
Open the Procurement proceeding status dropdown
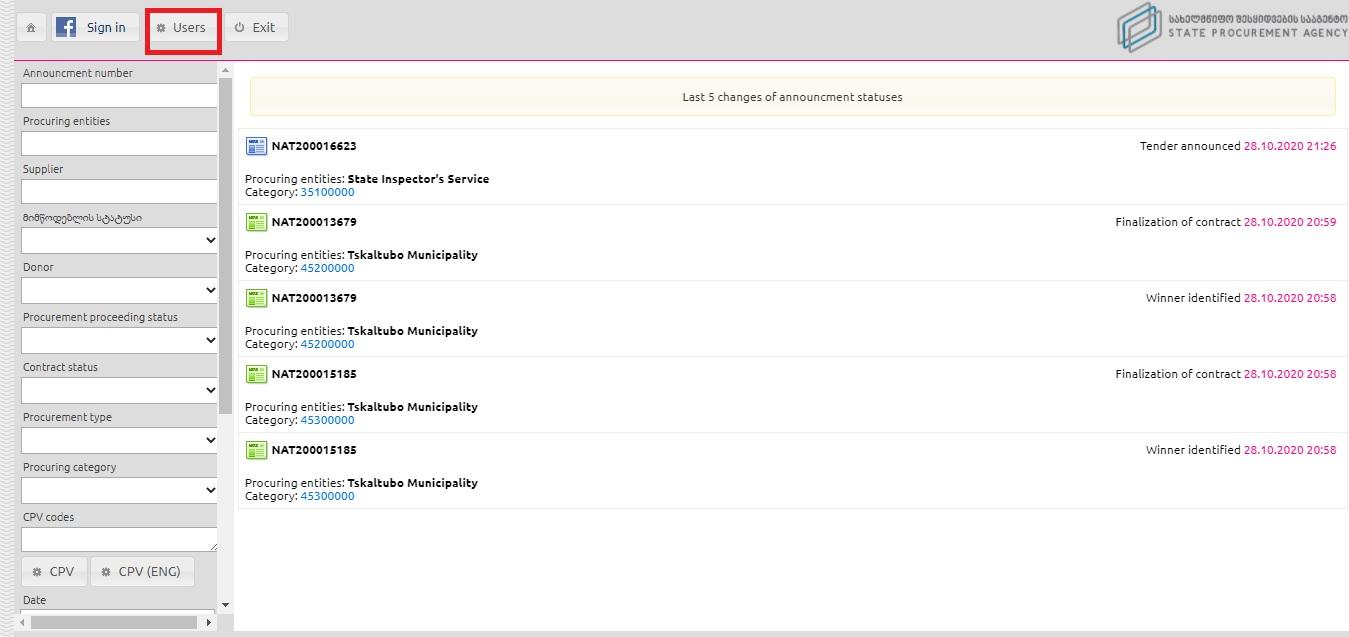[119, 340]
